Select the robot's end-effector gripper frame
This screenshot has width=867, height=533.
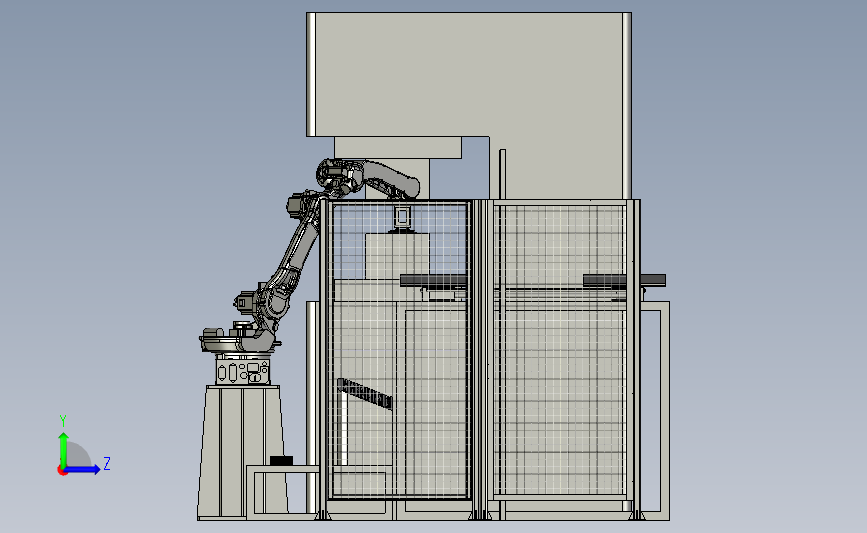click(x=403, y=217)
